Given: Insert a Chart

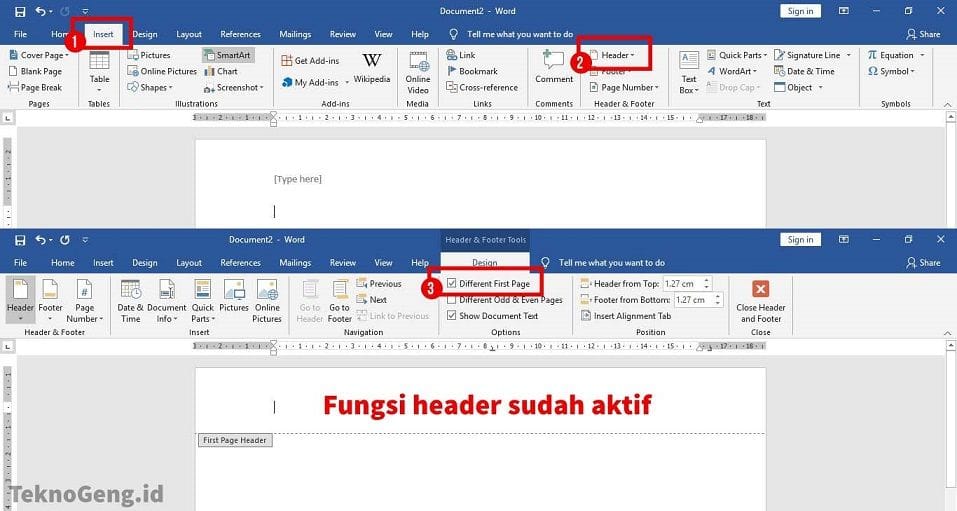Looking at the screenshot, I should (221, 71).
